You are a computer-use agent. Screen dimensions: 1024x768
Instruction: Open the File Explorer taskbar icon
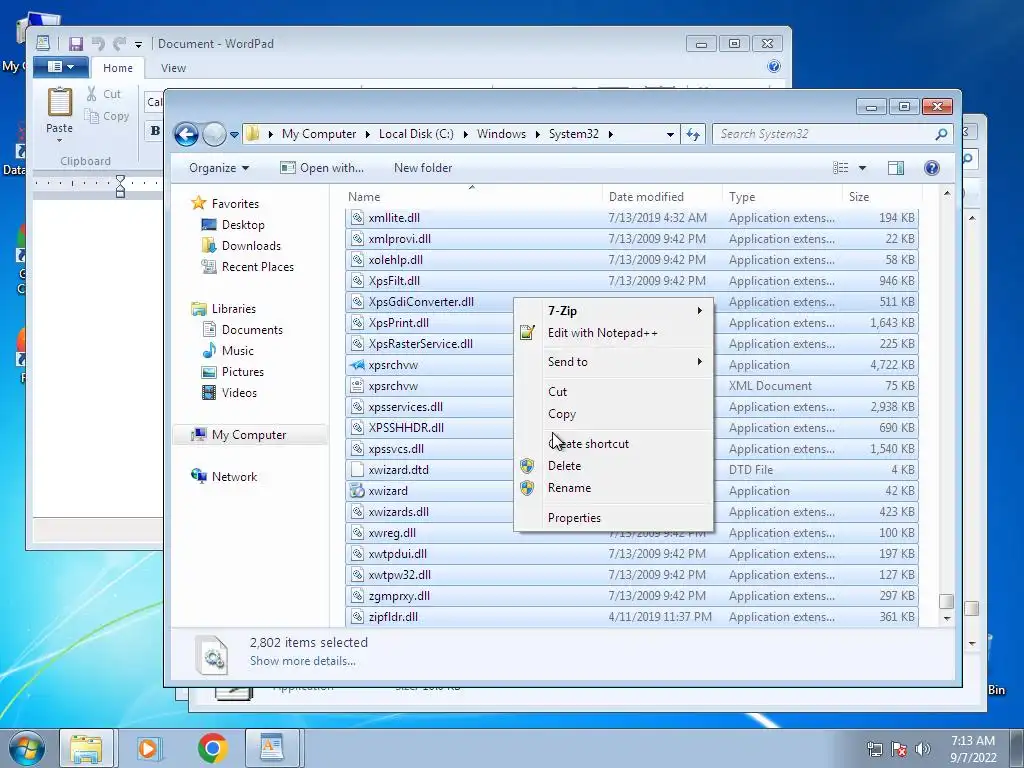[86, 748]
